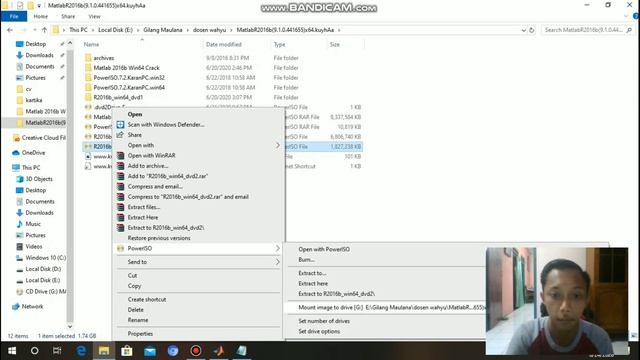The width and height of the screenshot is (640, 360).
Task: Open the quick access toolbar dropdown
Action: 39,6
